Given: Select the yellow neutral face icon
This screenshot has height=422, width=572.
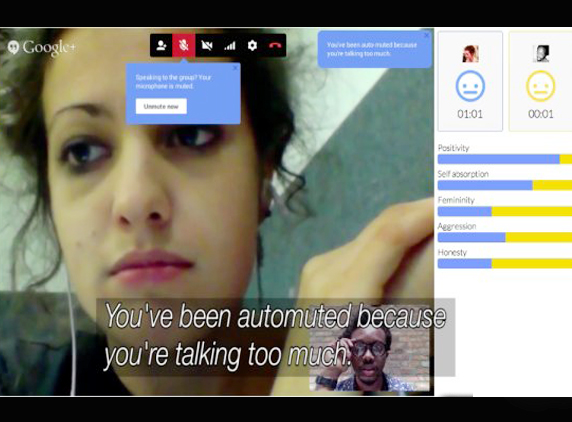Looking at the screenshot, I should [541, 86].
